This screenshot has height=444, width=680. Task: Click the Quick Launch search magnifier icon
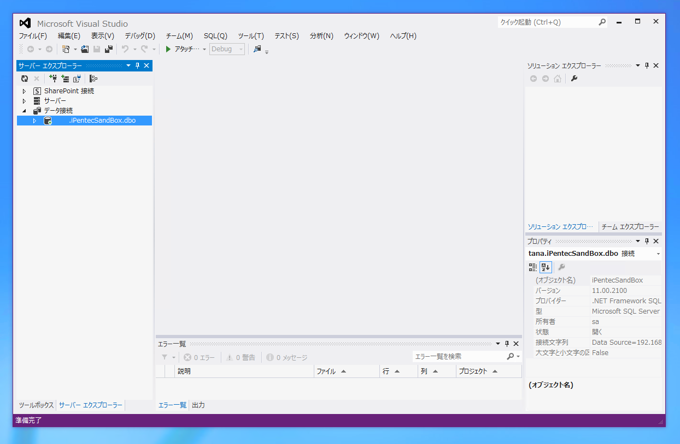coord(602,22)
